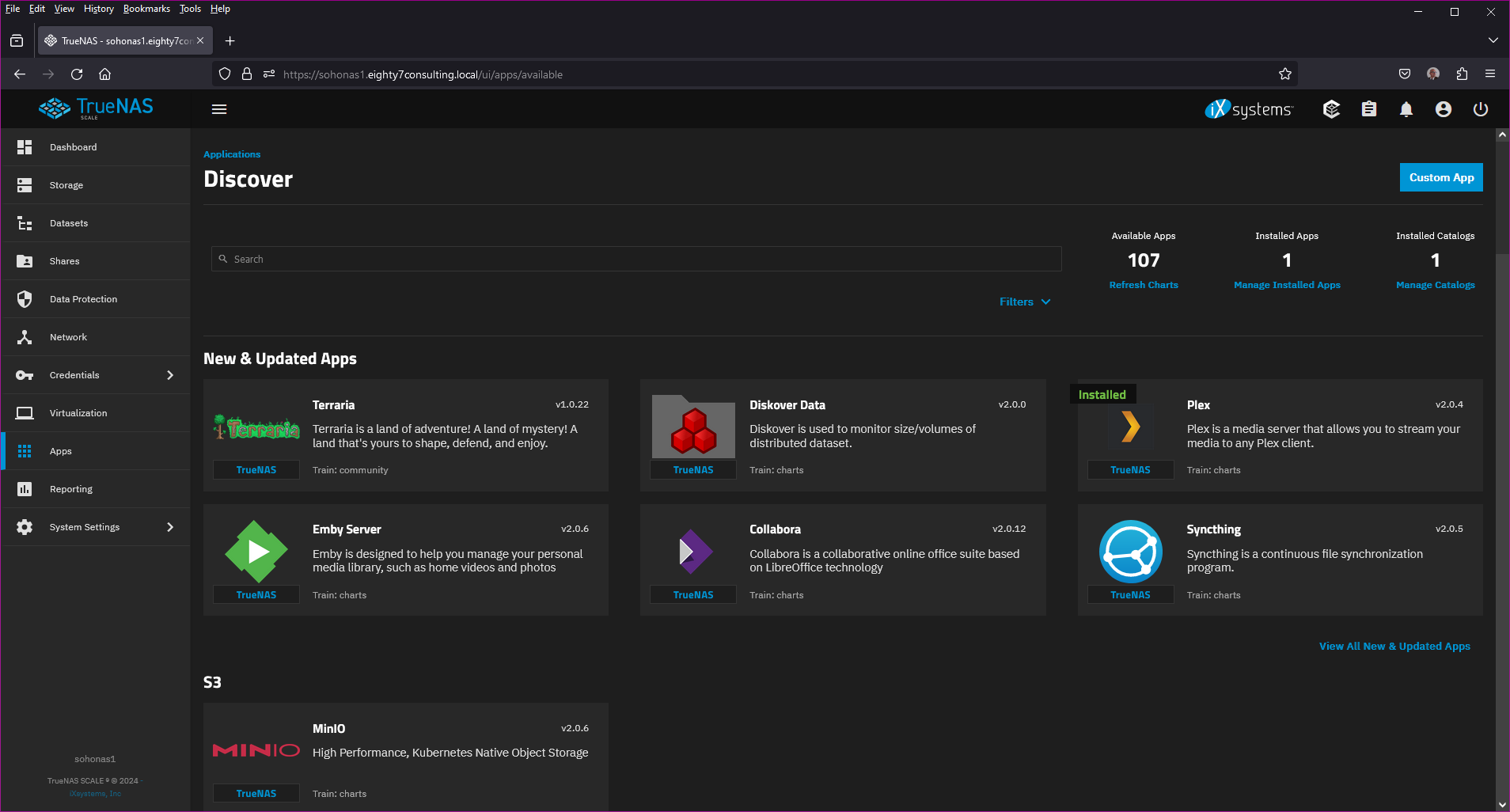Open the File menu
Screen dimensions: 1510x812
13,9
